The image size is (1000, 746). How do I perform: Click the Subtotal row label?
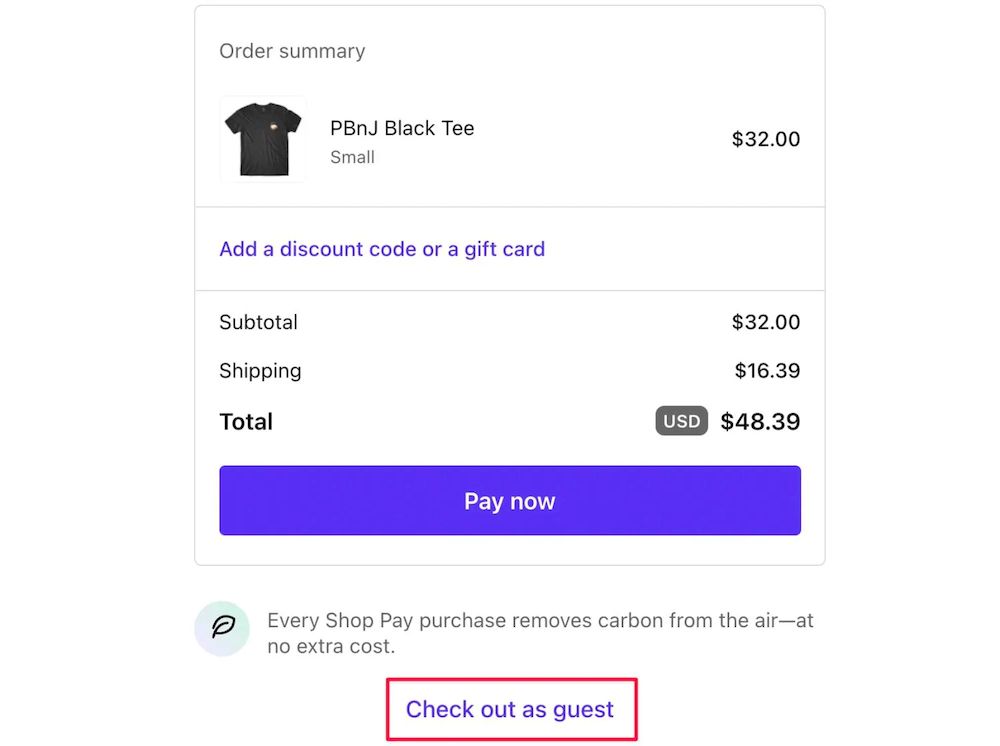[x=258, y=322]
